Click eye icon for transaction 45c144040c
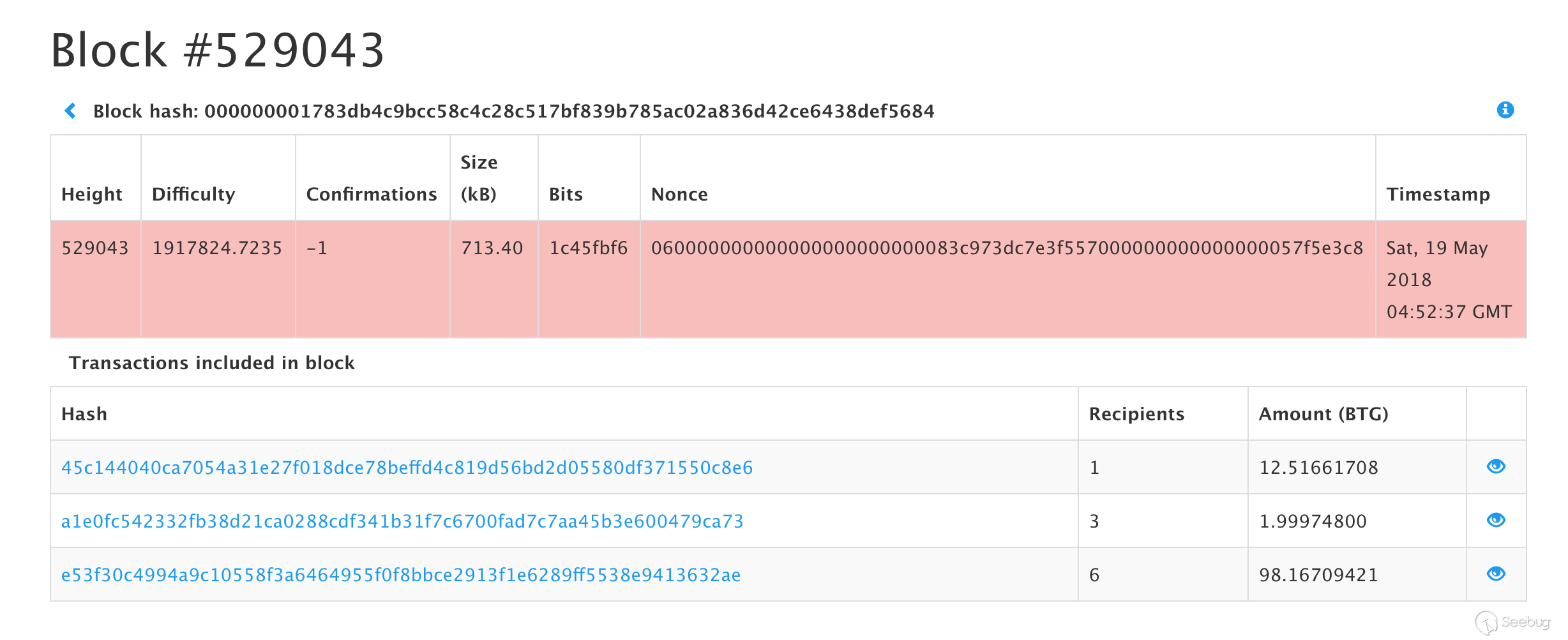Viewport: 1568px width, 640px height. click(x=1496, y=467)
